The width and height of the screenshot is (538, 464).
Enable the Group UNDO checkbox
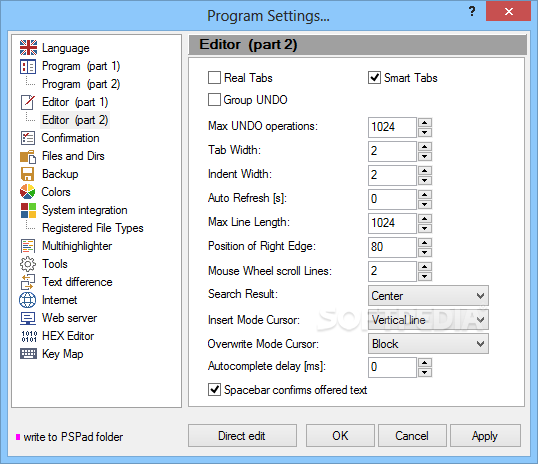pyautogui.click(x=214, y=100)
